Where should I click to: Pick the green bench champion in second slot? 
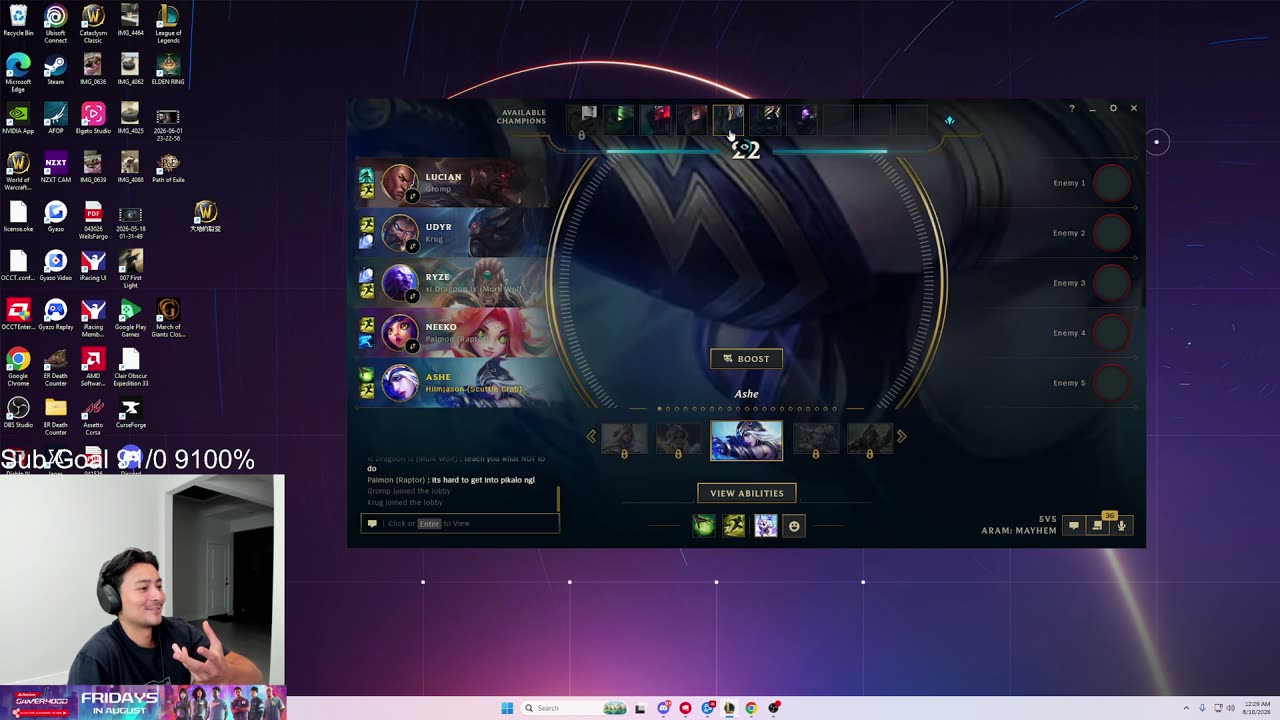click(619, 120)
